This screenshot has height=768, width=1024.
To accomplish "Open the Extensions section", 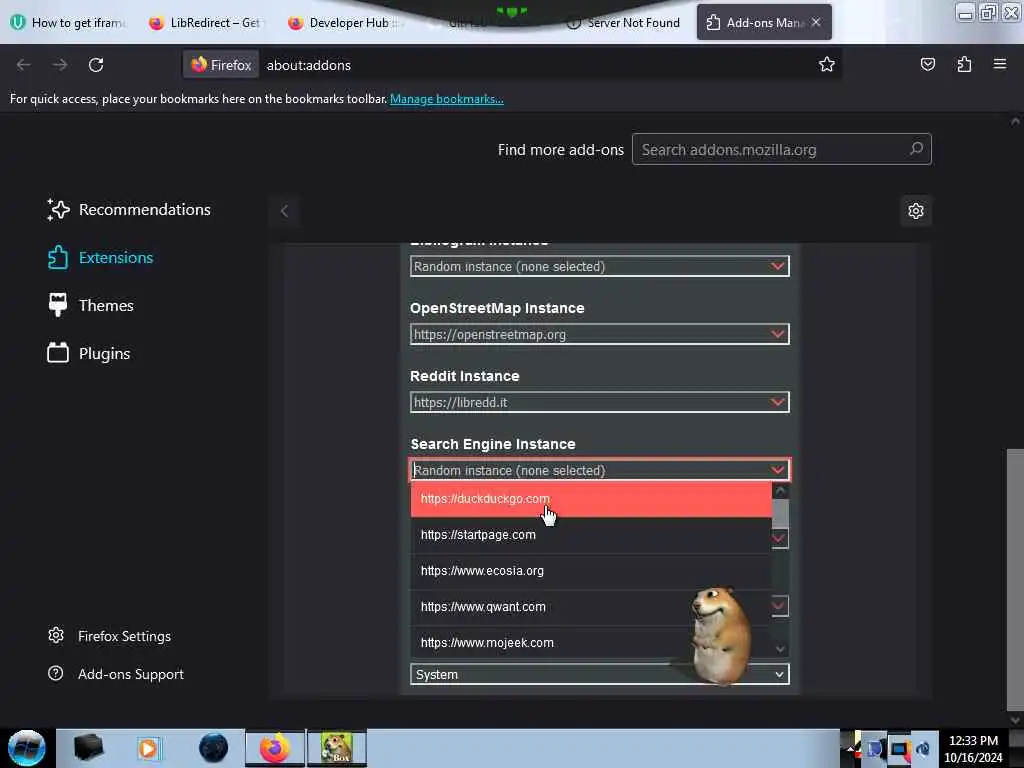I will 100,257.
